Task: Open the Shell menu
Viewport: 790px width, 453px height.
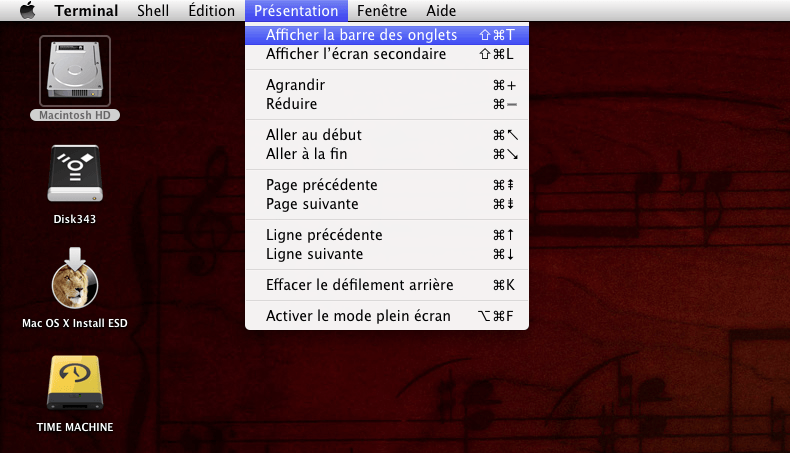Action: point(153,11)
